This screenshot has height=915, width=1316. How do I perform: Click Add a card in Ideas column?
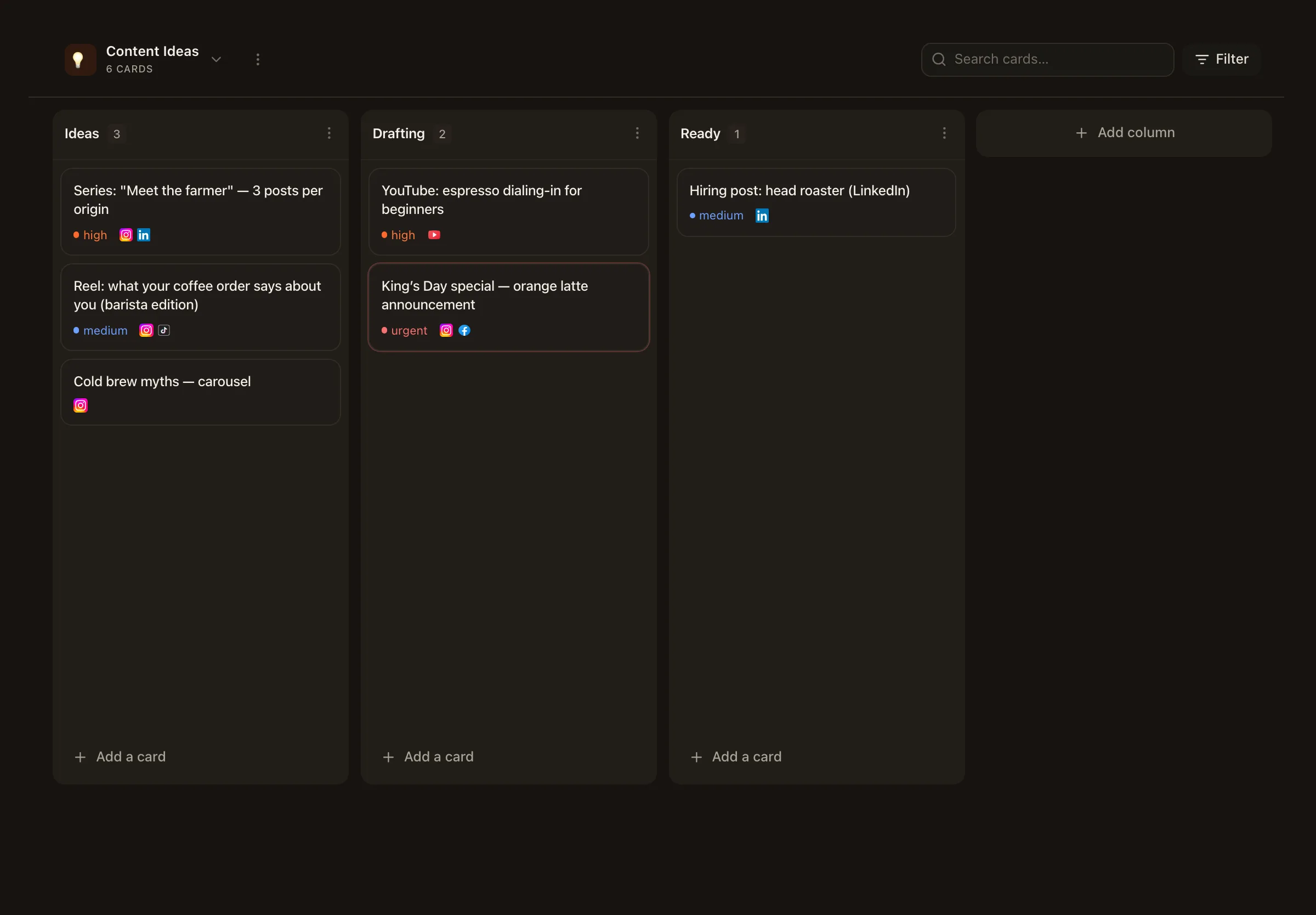click(120, 757)
